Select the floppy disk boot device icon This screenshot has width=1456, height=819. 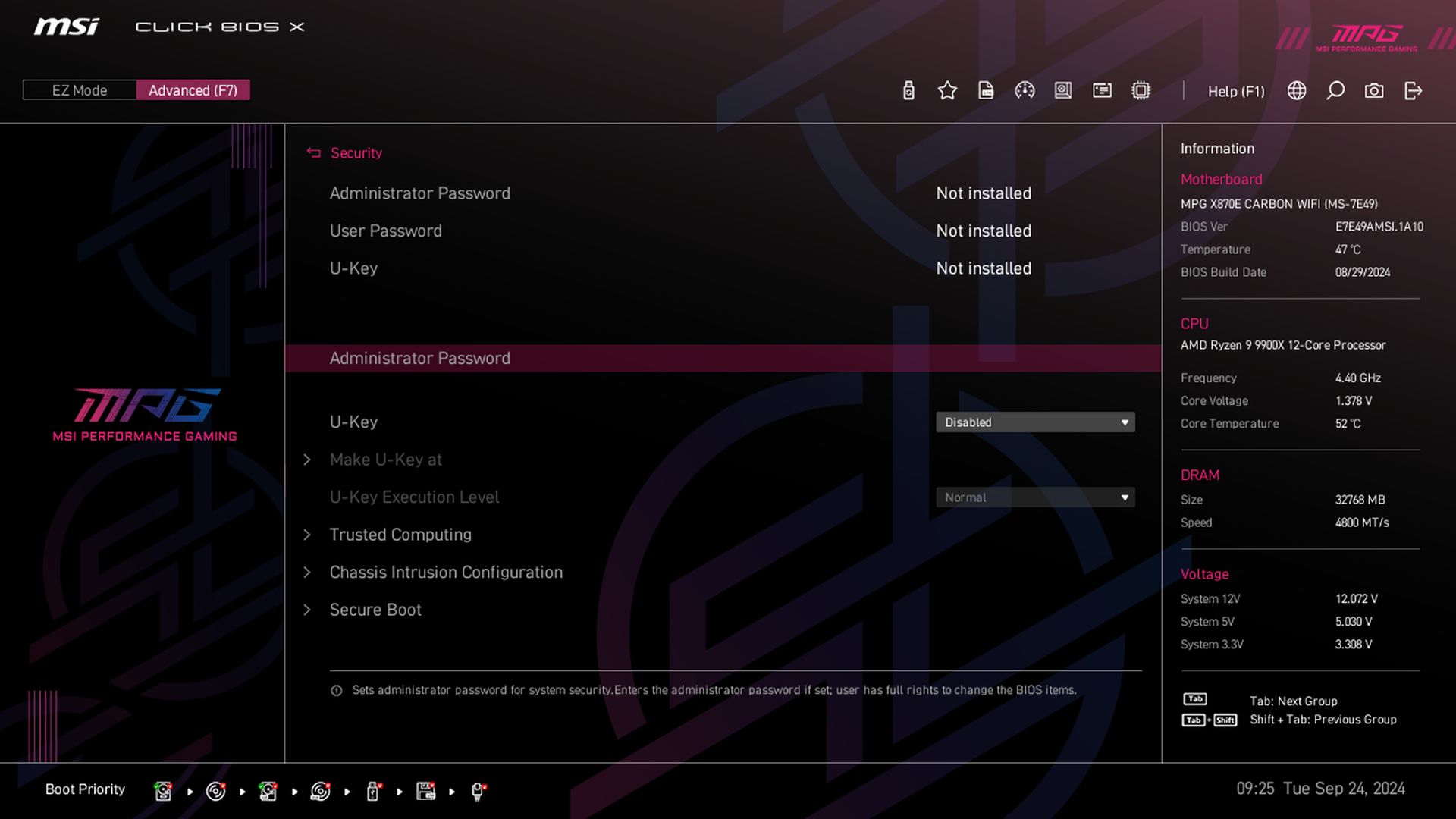tap(426, 791)
